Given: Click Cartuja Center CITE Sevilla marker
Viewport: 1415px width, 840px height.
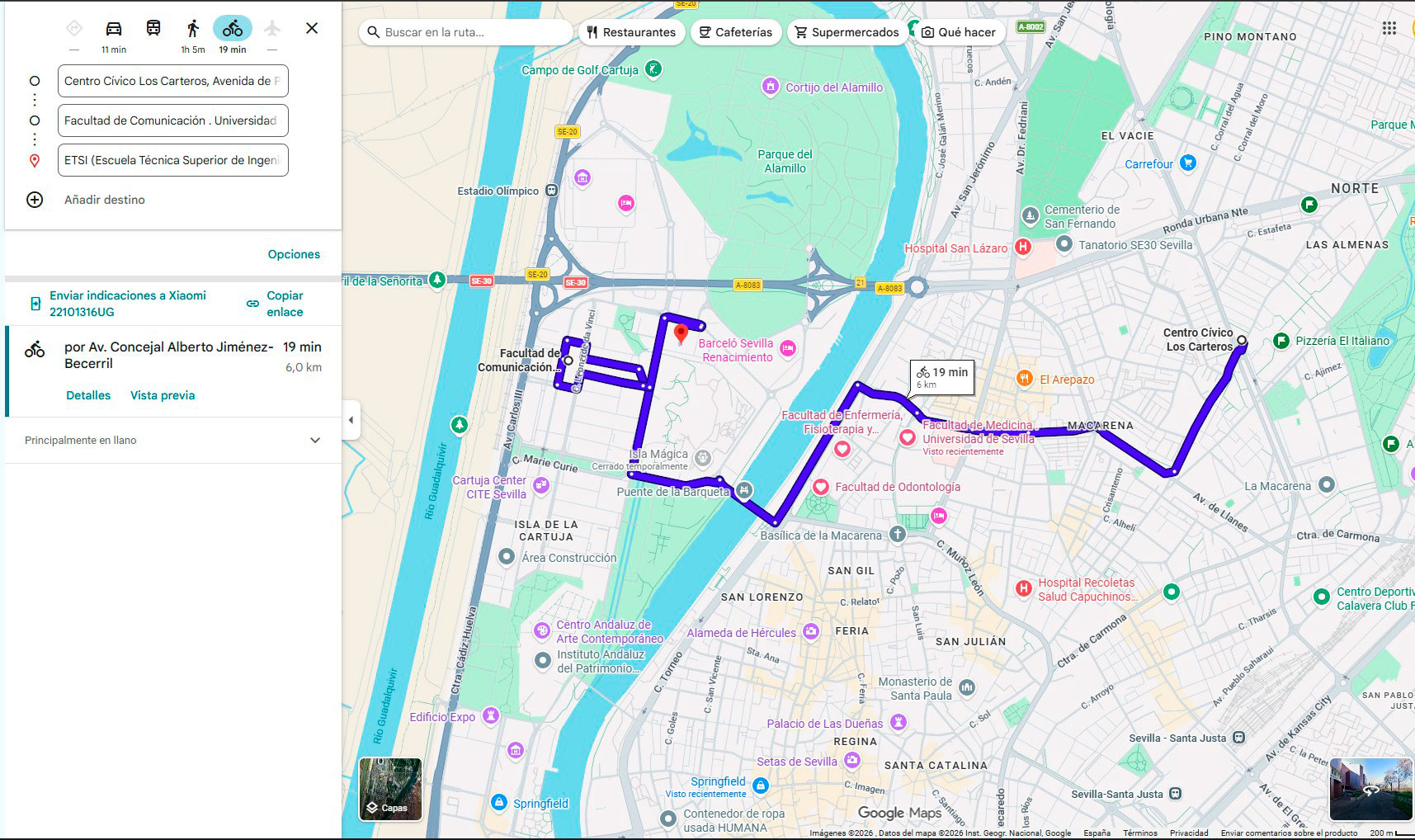Looking at the screenshot, I should pos(541,485).
